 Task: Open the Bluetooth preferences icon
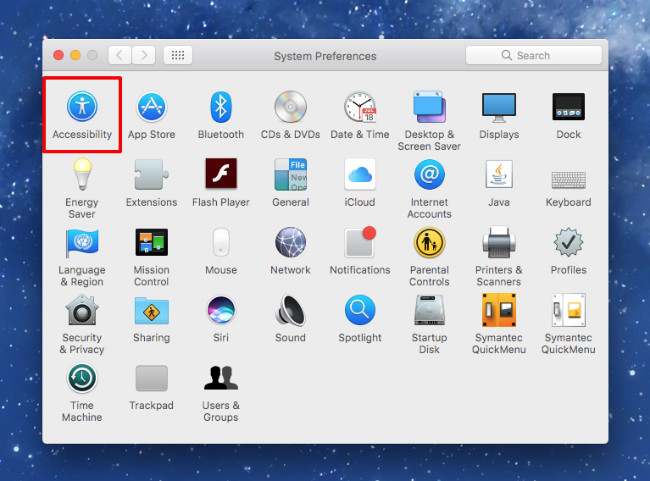220,107
